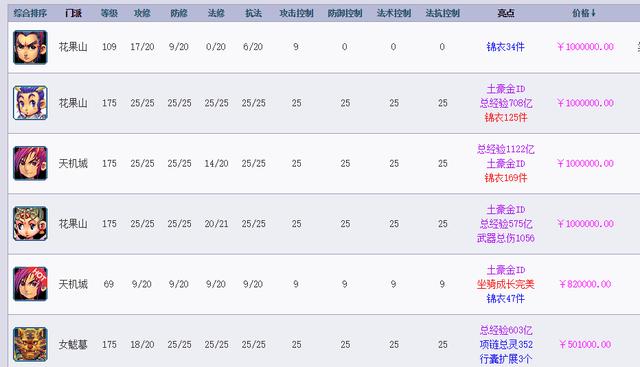Sort by 法抗控制 column header
The height and width of the screenshot is (367, 640).
click(x=442, y=13)
